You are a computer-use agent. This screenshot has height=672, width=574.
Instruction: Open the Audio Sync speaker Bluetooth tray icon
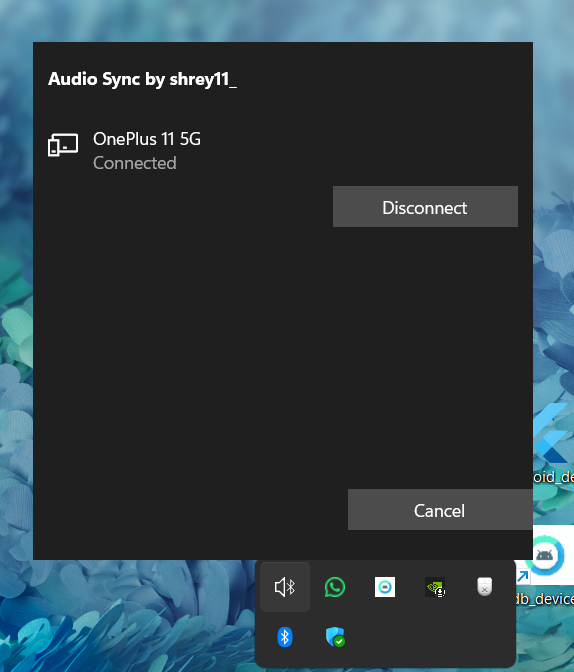[285, 587]
